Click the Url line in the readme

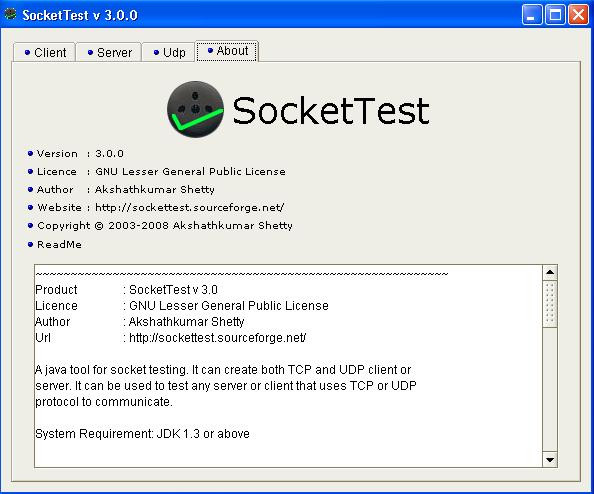click(170, 338)
